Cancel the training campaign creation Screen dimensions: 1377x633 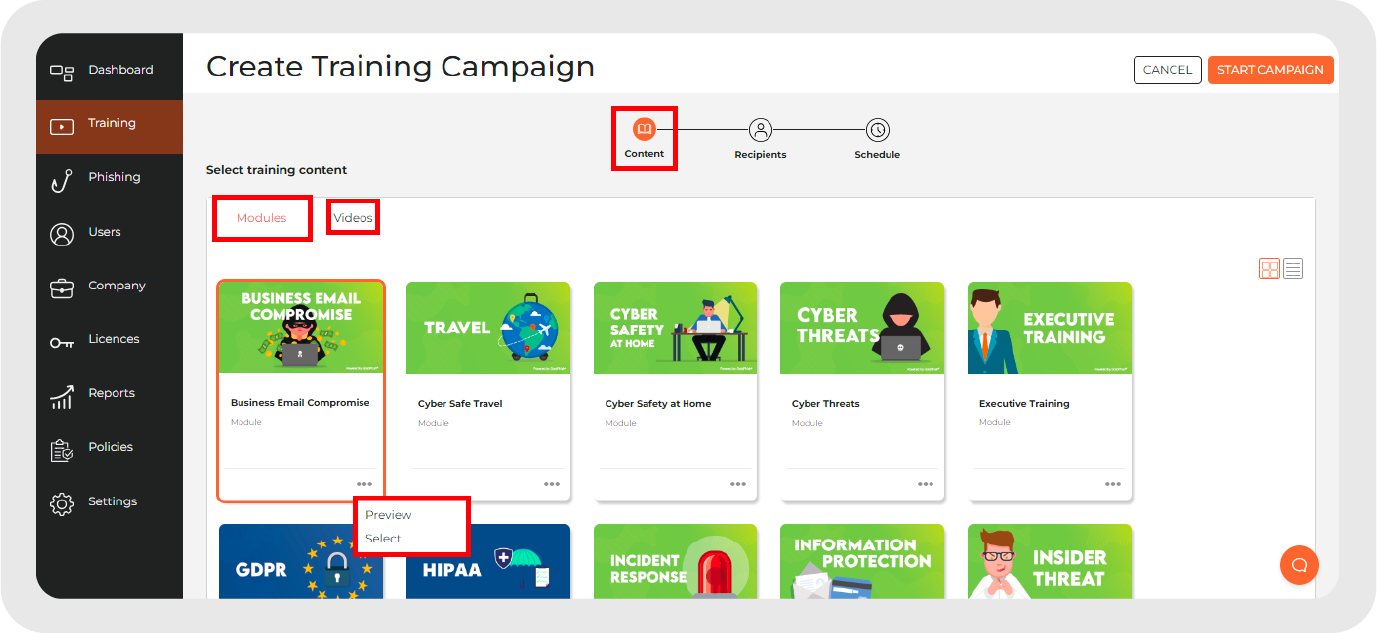(x=1167, y=70)
